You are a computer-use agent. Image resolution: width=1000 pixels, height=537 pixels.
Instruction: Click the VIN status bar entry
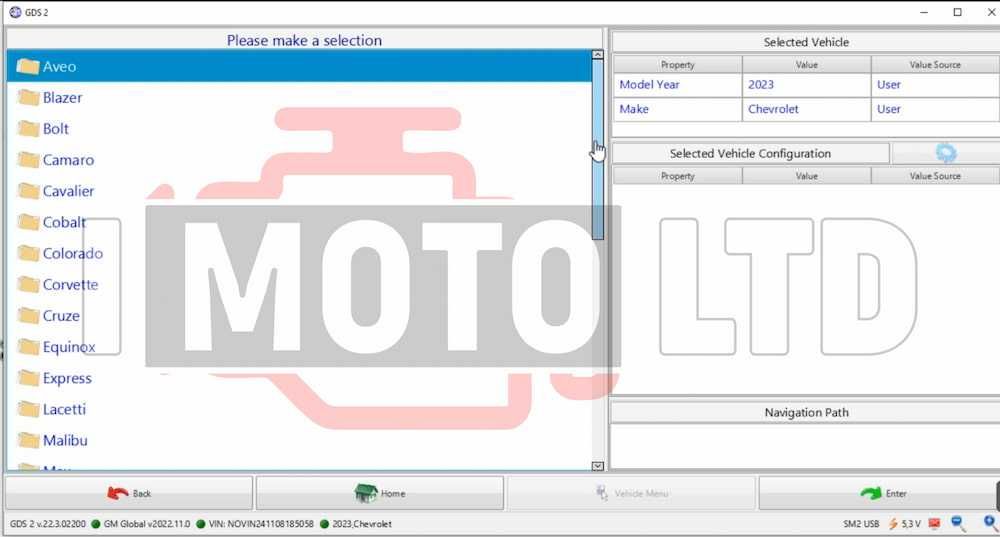tap(261, 524)
